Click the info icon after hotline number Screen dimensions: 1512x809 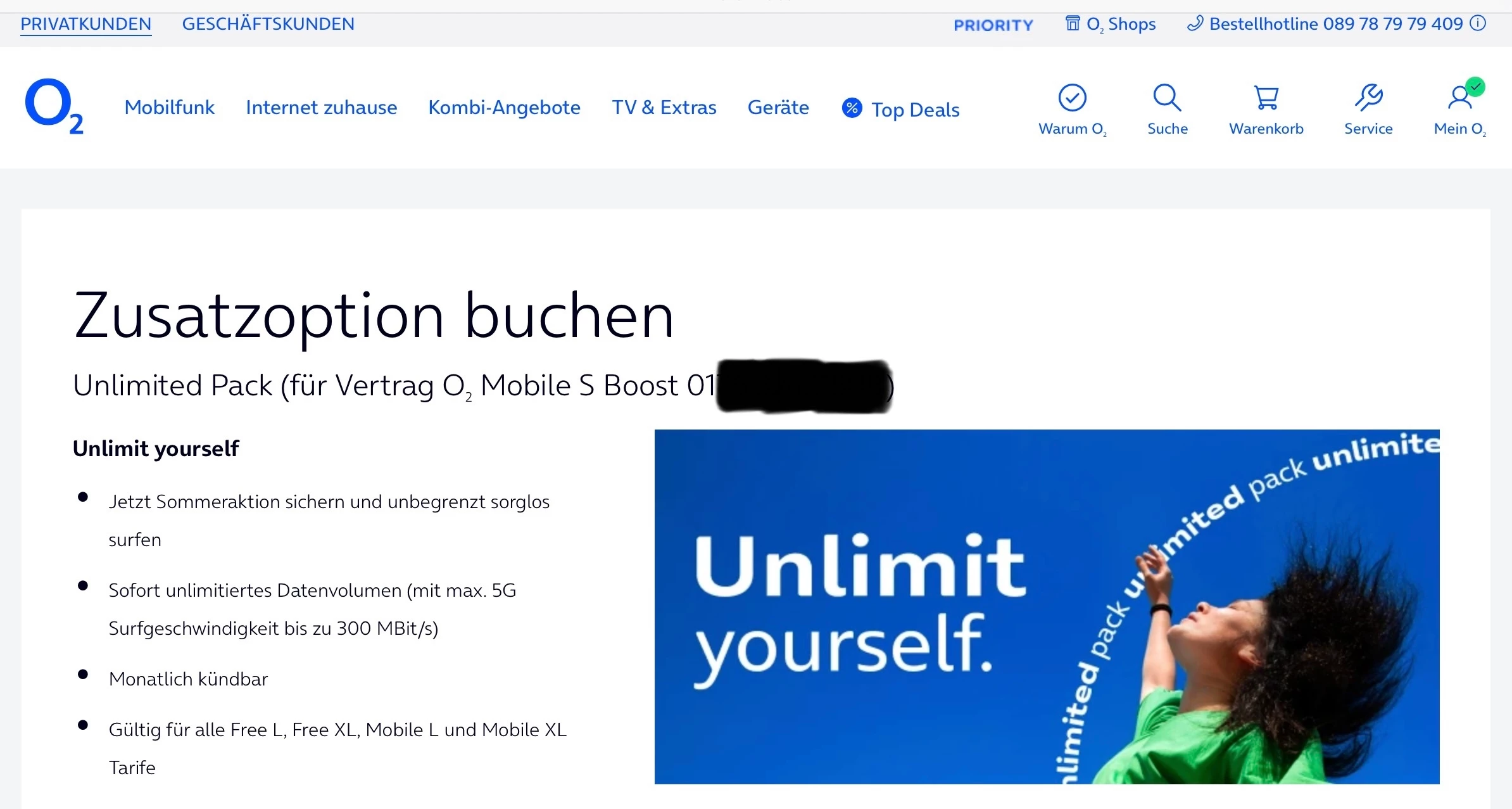pos(1478,24)
